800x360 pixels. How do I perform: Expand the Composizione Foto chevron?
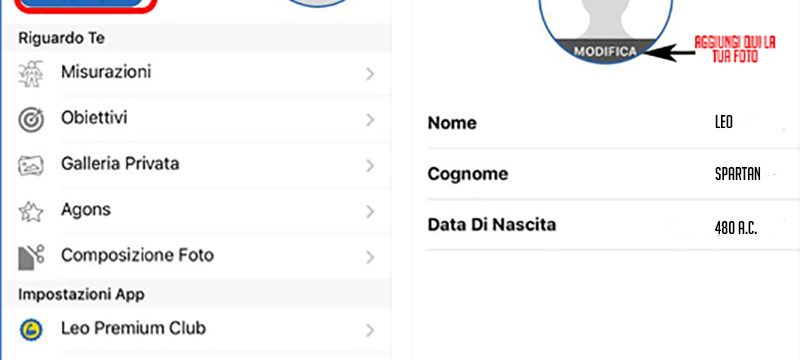pyautogui.click(x=370, y=258)
